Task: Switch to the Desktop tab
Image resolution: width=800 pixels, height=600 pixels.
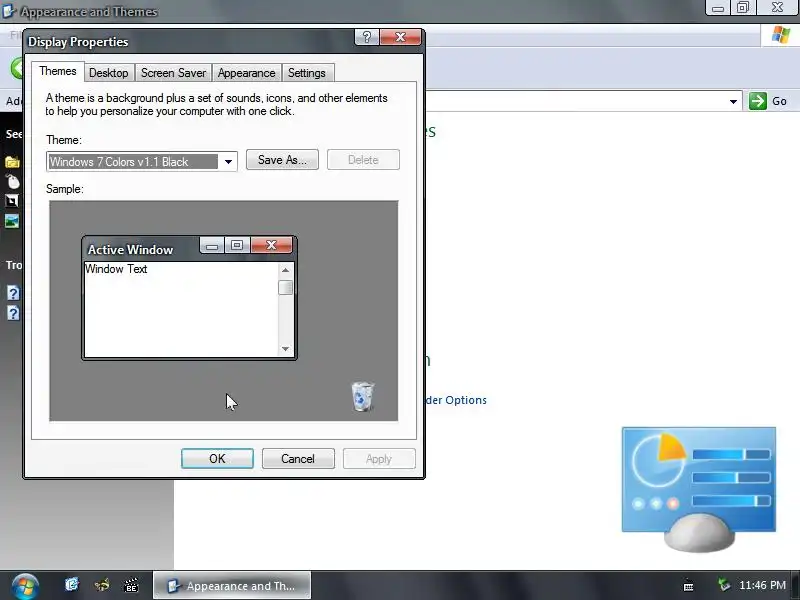Action: 109,73
